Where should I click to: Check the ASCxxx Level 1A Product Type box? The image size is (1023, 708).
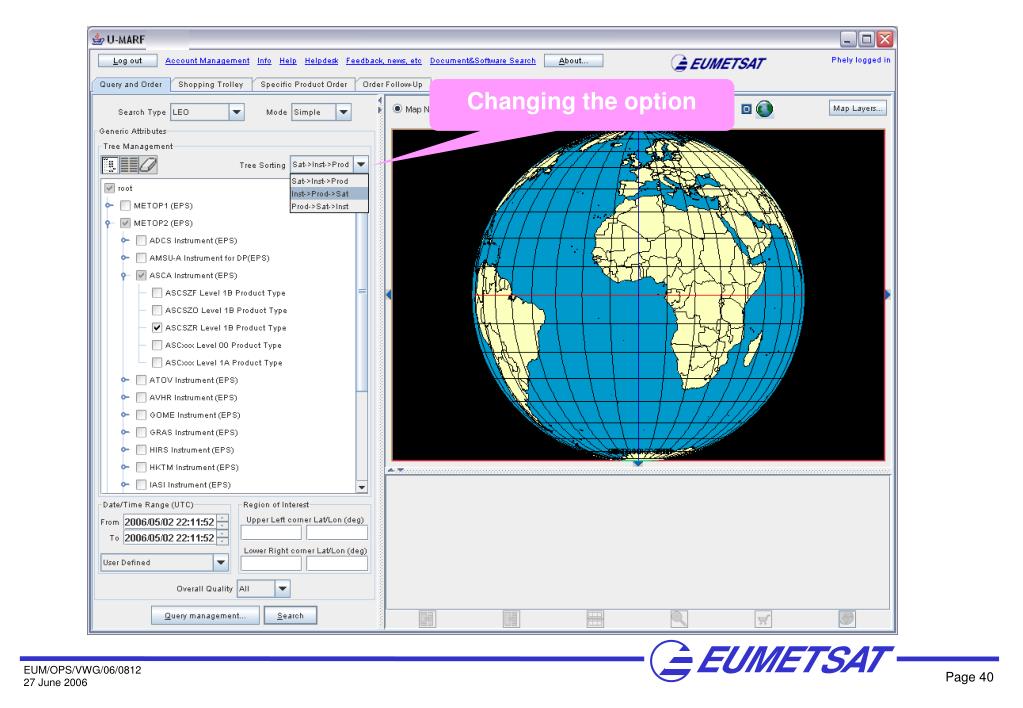click(157, 363)
